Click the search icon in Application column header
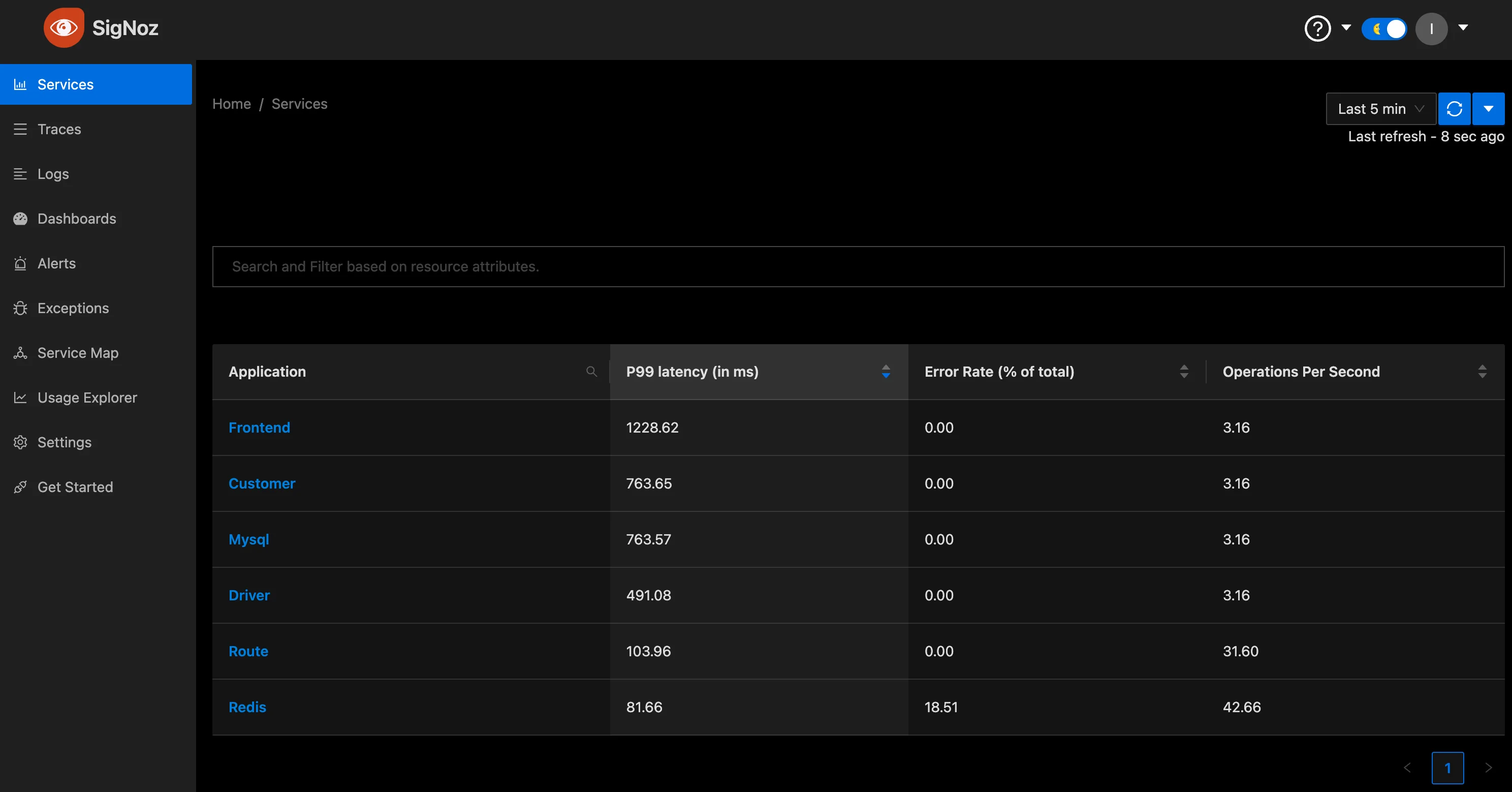This screenshot has width=1512, height=792. tap(591, 372)
